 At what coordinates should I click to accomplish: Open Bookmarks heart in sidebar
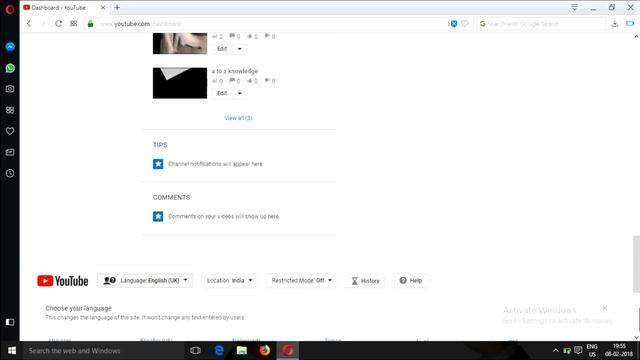coord(10,131)
